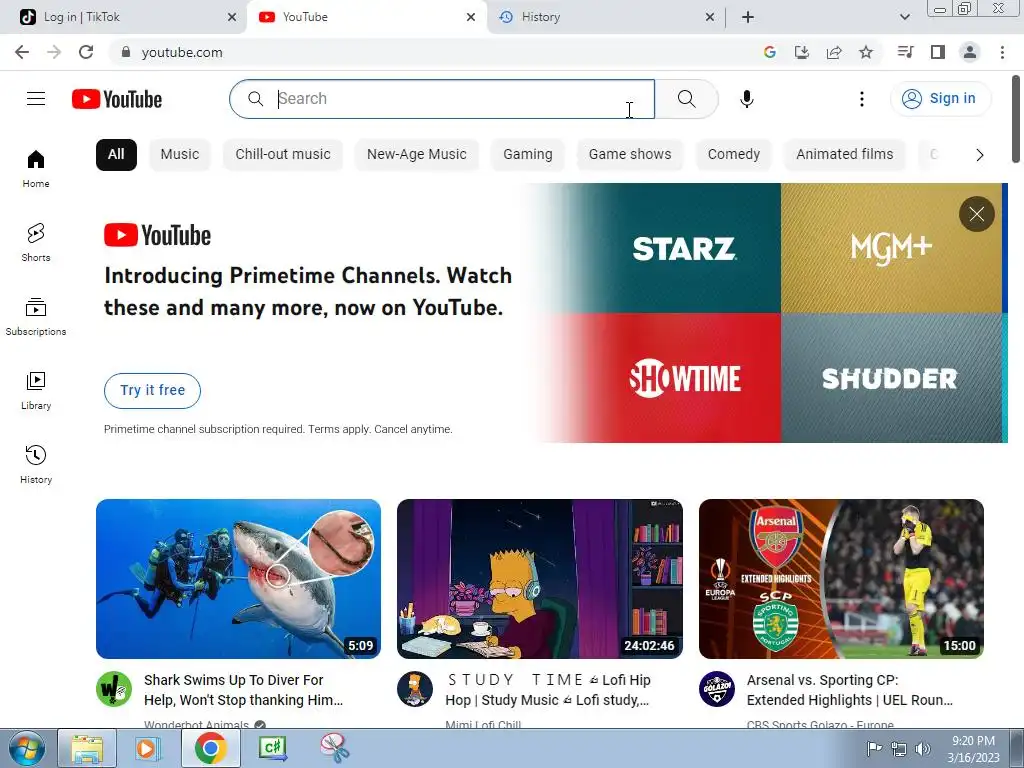Open Snipping Tool from the taskbar
Image resolution: width=1024 pixels, height=768 pixels.
point(334,748)
